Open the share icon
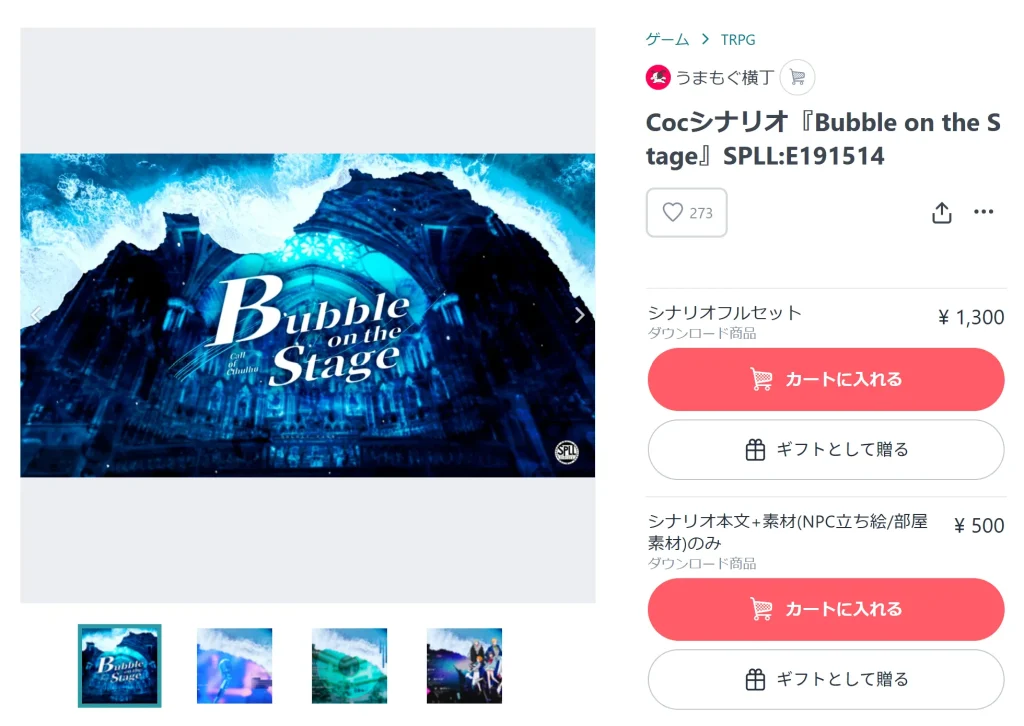This screenshot has width=1024, height=726. click(x=941, y=213)
